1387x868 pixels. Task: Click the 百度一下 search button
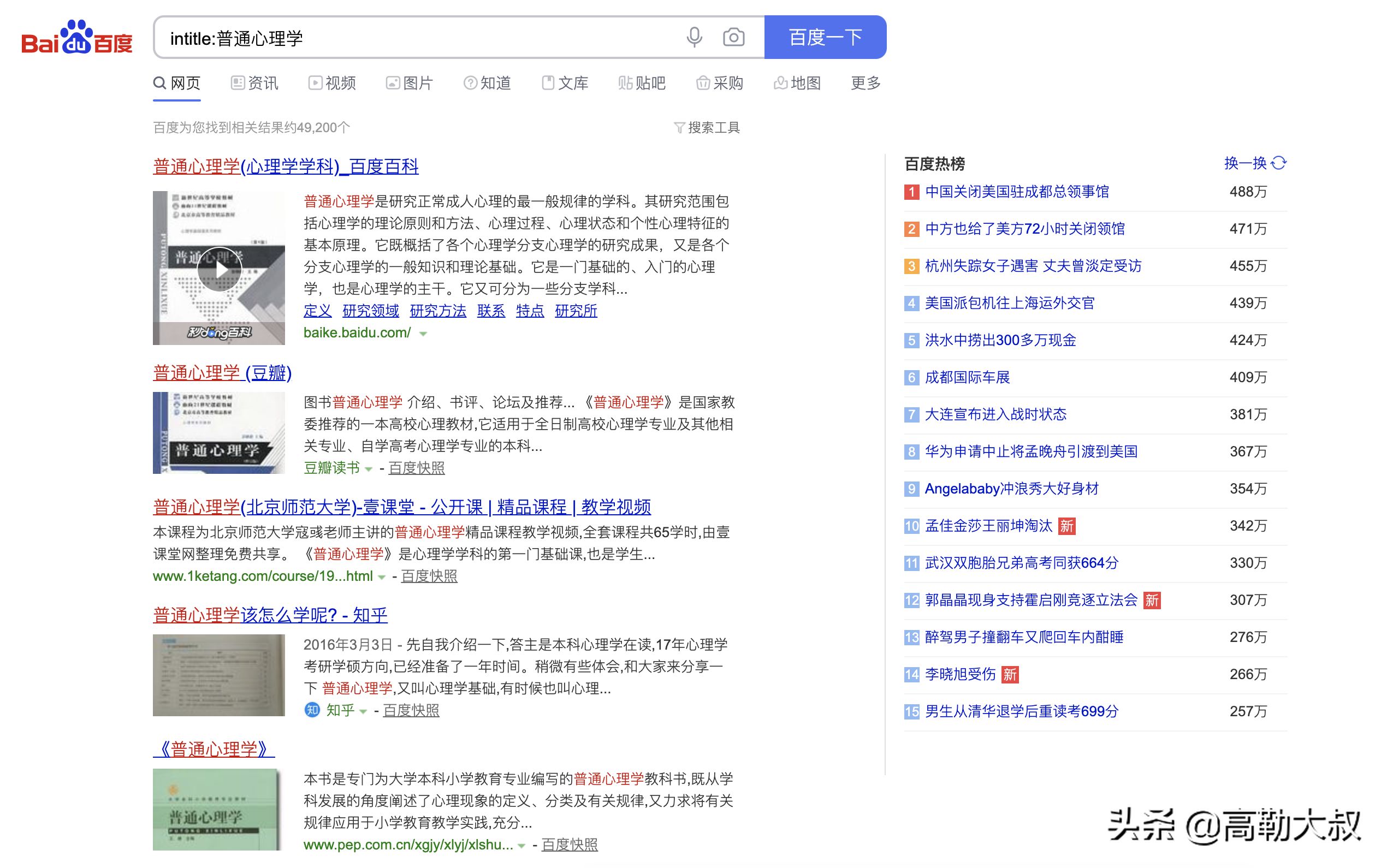click(x=825, y=37)
